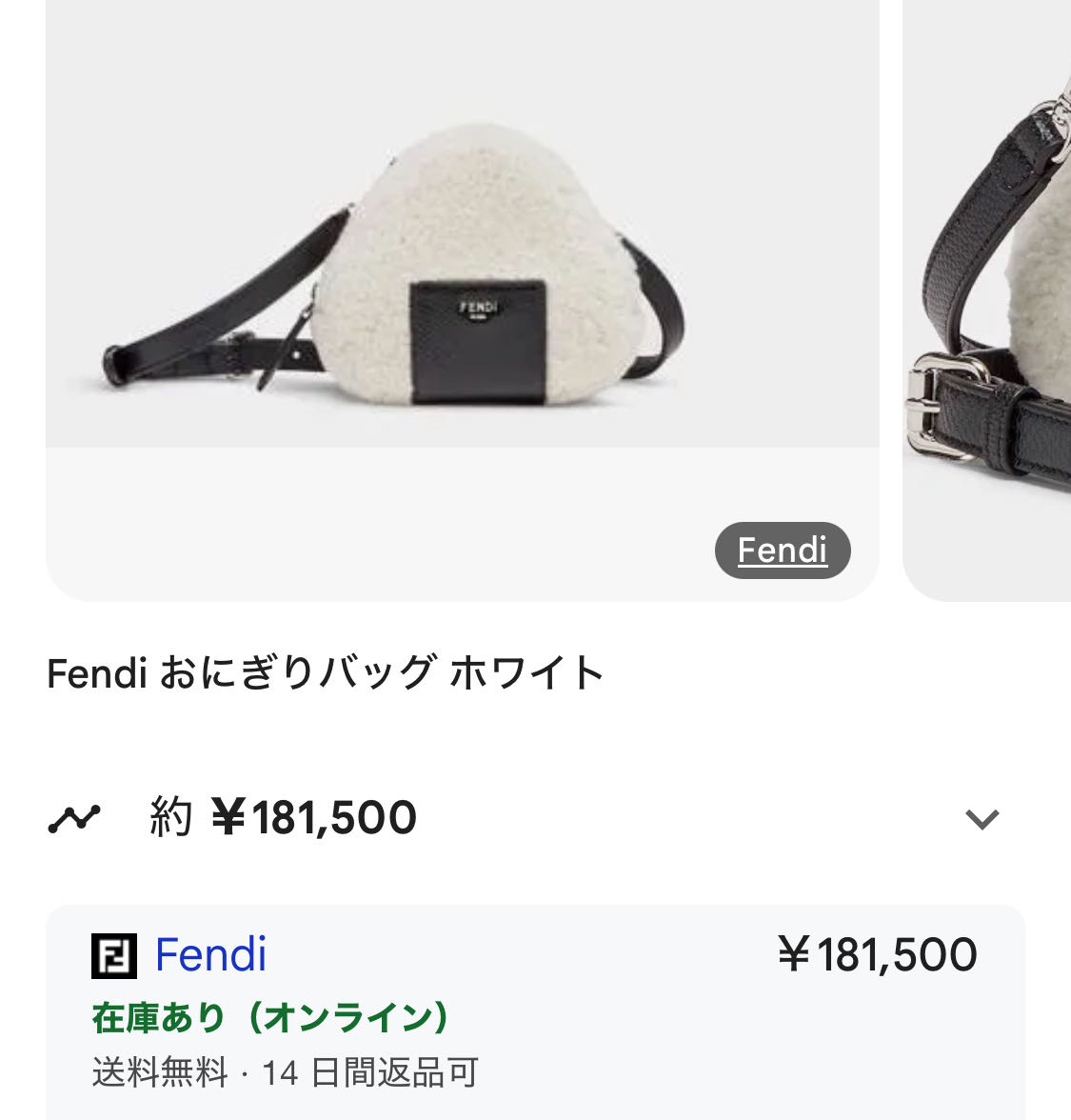Select the product title Fendi おにぎりバッグ ホワイト
The image size is (1071, 1120).
326,672
